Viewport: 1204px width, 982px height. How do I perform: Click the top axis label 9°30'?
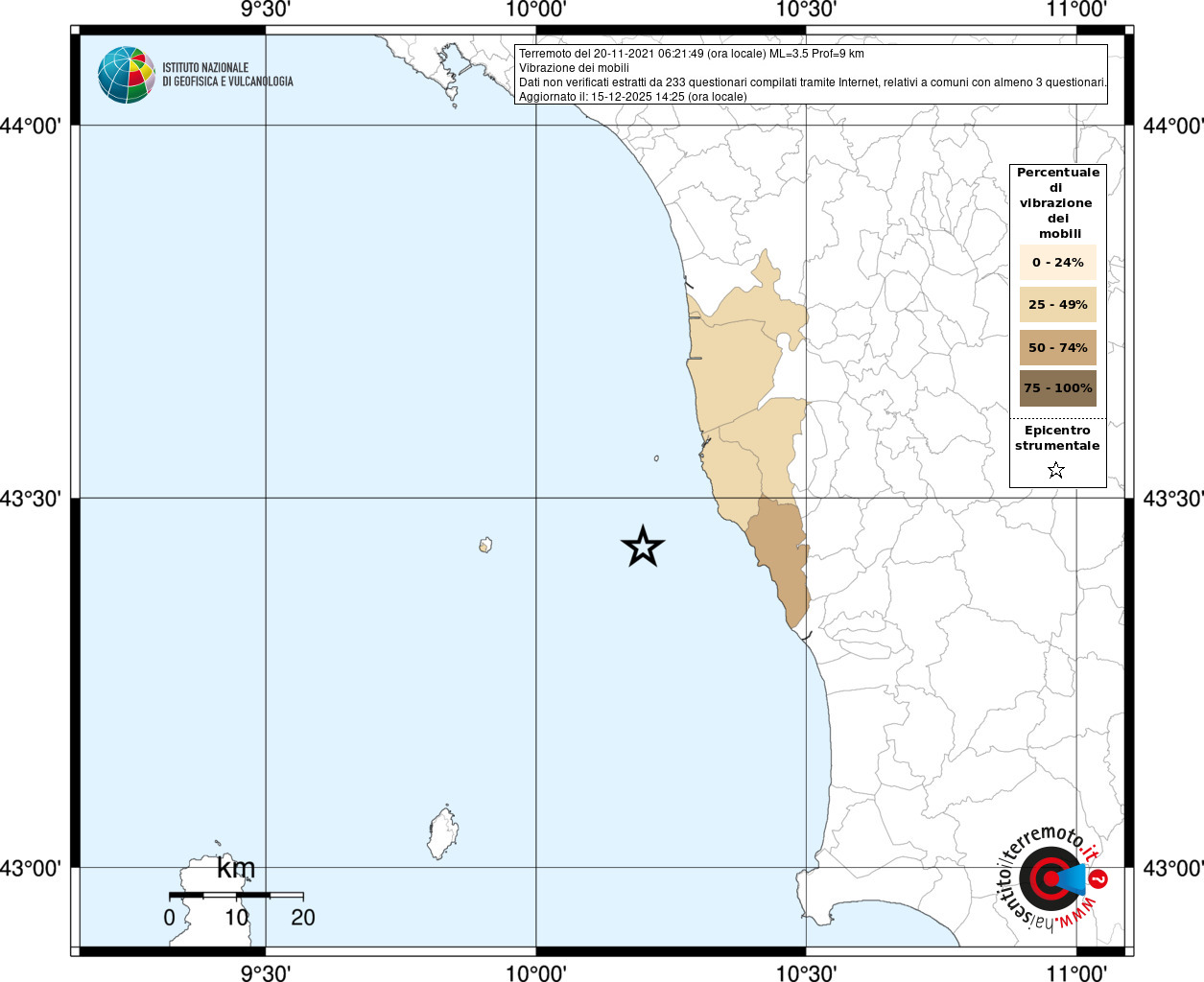pyautogui.click(x=266, y=10)
